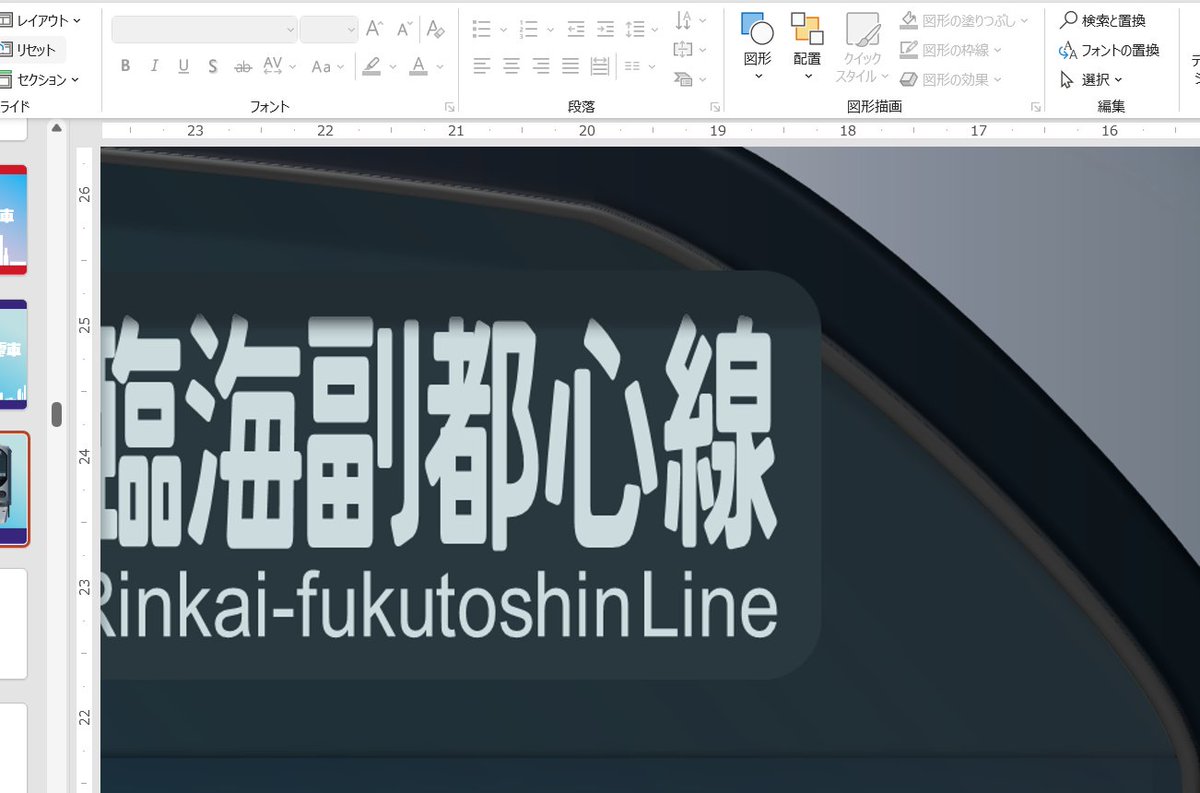Align text left
1200x793 pixels.
(x=482, y=67)
